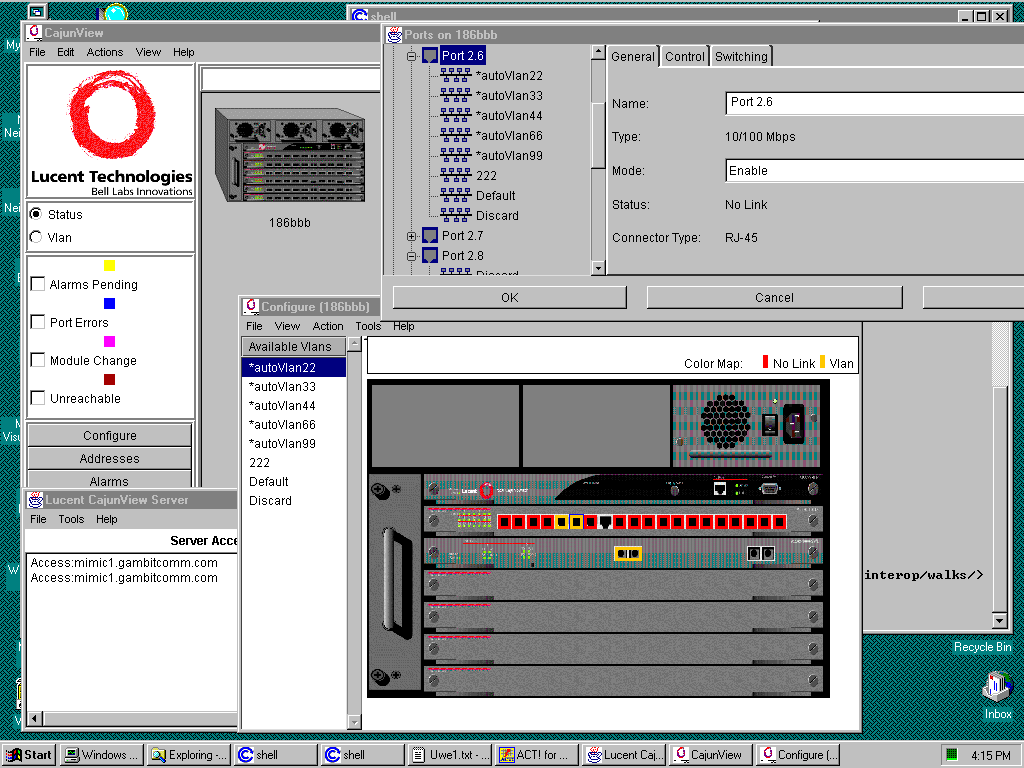
Task: Click the 186bbb switch chassis icon
Action: pos(289,156)
